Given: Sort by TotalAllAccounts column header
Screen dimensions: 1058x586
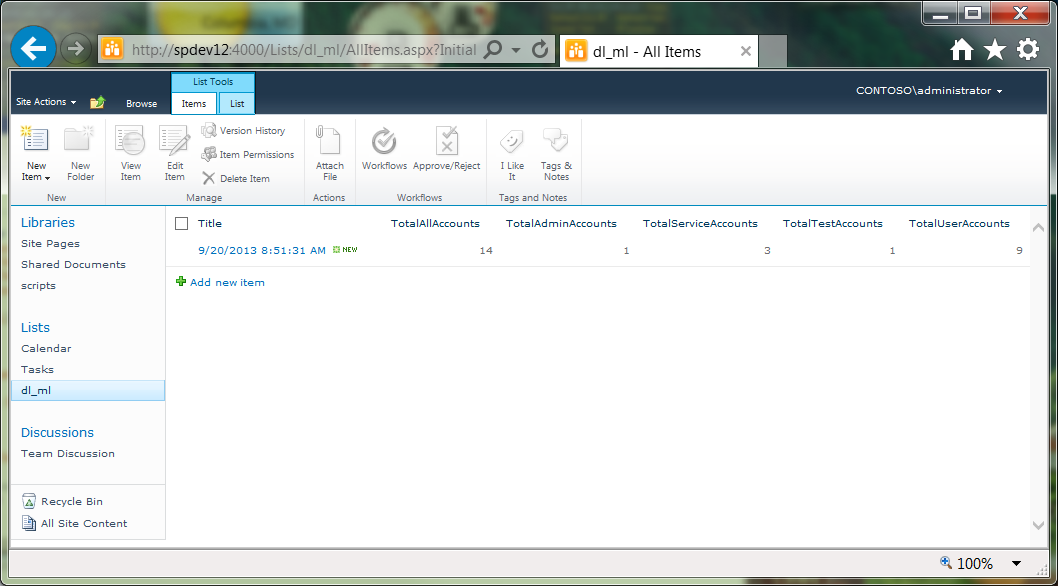Looking at the screenshot, I should click(x=435, y=223).
